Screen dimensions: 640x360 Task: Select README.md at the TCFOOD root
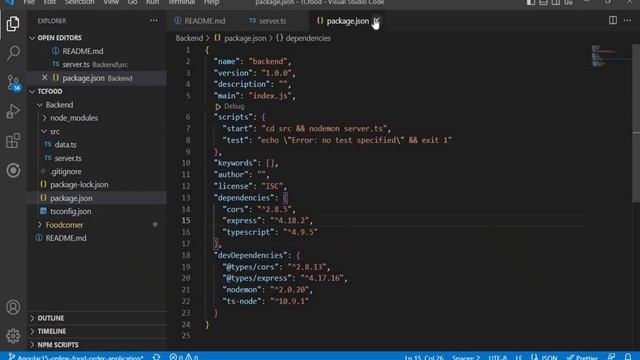(x=66, y=238)
